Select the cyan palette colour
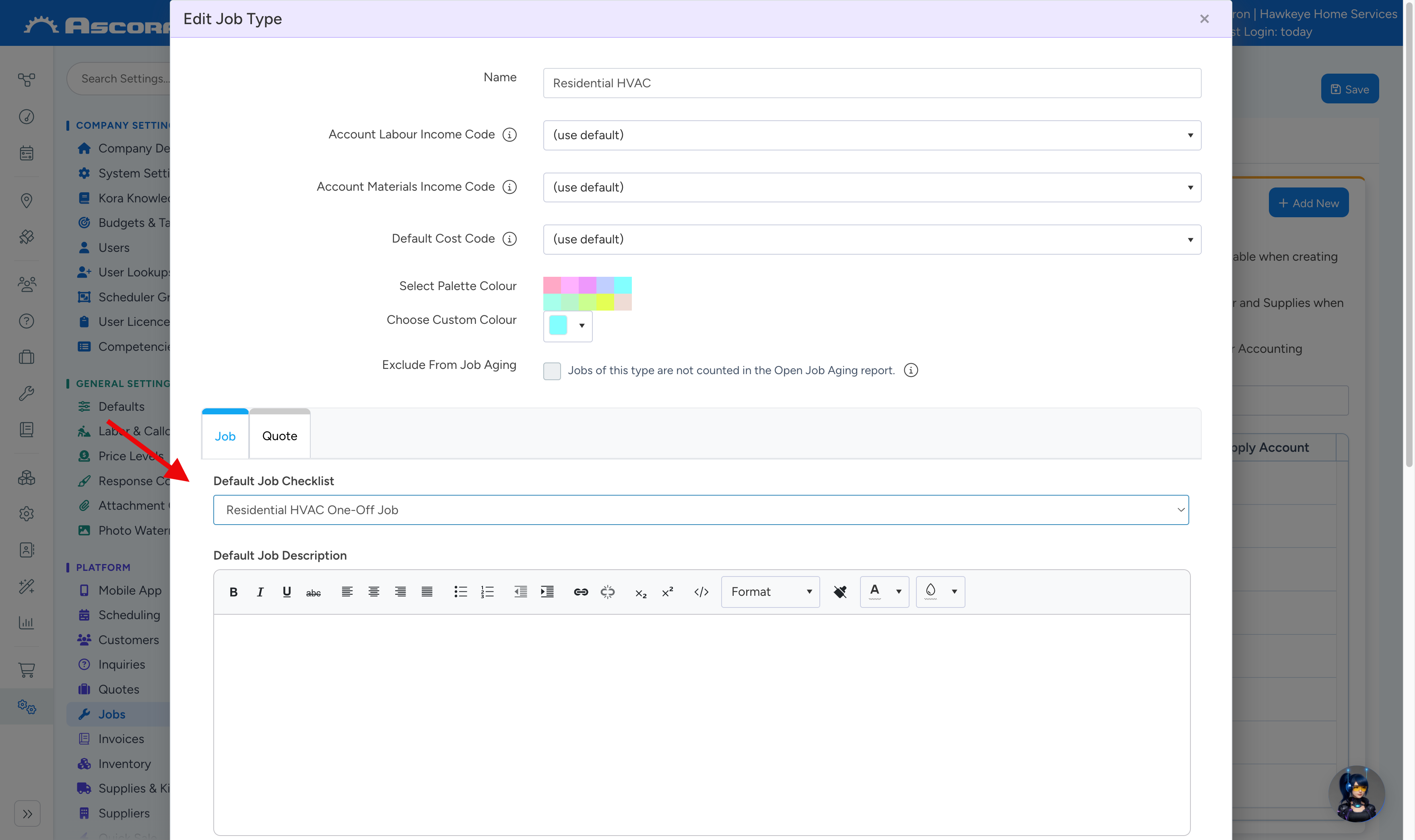Viewport: 1415px width, 840px height. pos(623,285)
